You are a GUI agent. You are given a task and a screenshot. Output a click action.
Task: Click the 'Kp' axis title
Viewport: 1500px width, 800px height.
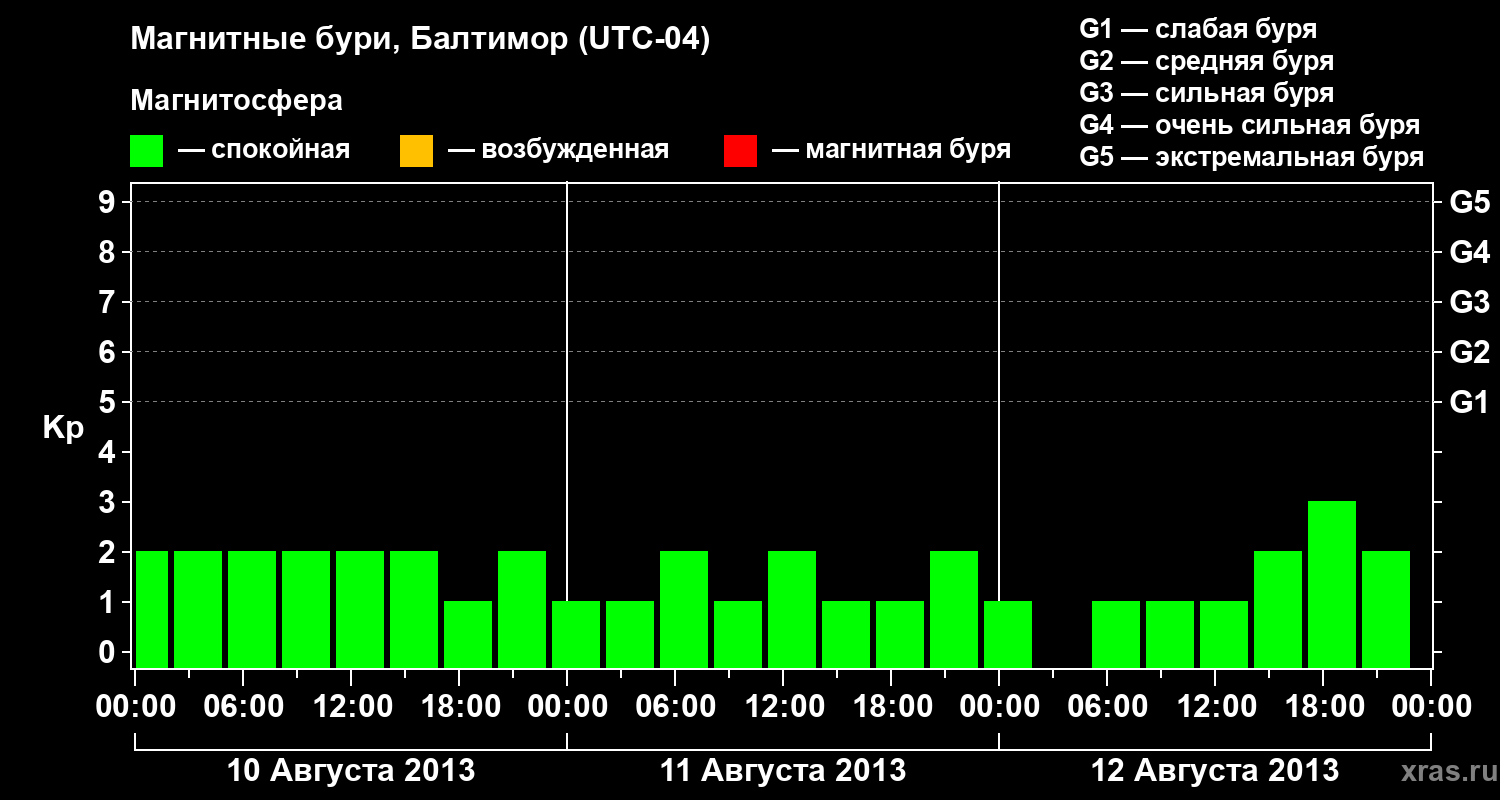pos(63,428)
